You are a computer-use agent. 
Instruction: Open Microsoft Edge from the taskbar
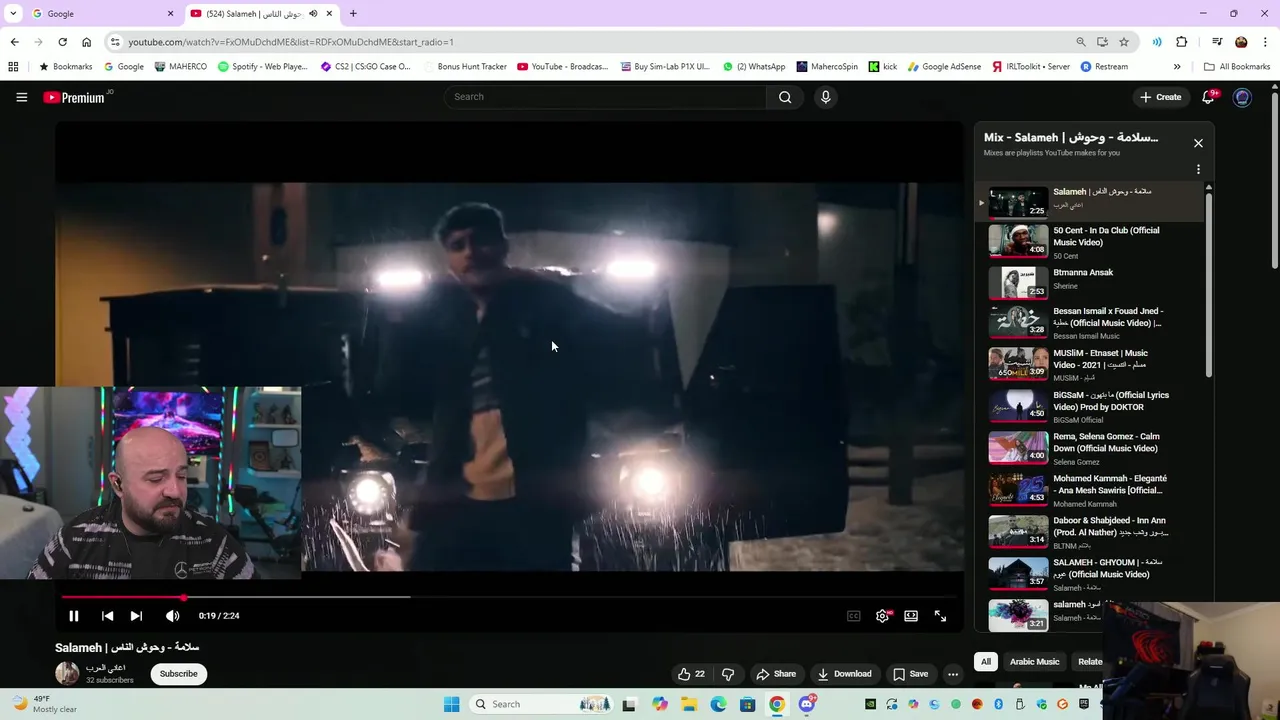(718, 704)
